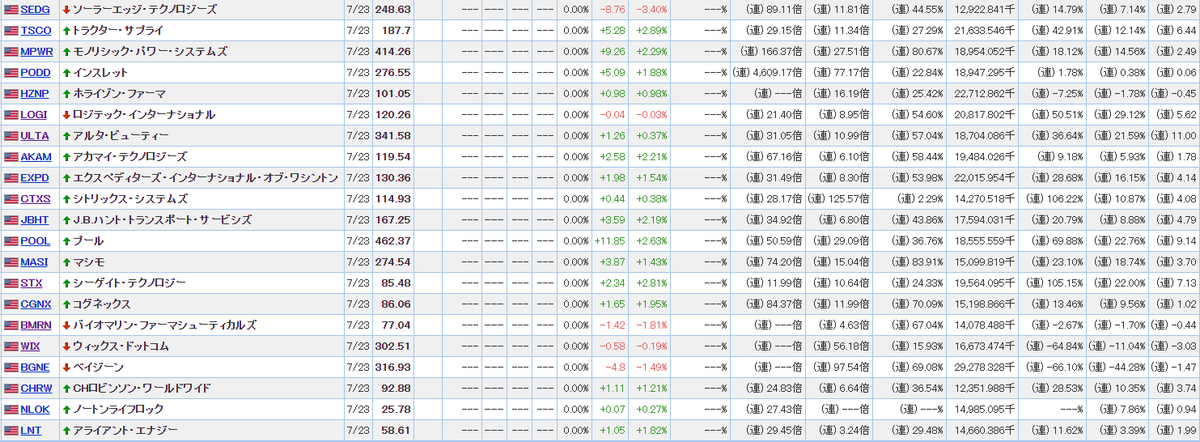Follow the MPWR ticker link
The width and height of the screenshot is (1200, 442).
(x=37, y=51)
